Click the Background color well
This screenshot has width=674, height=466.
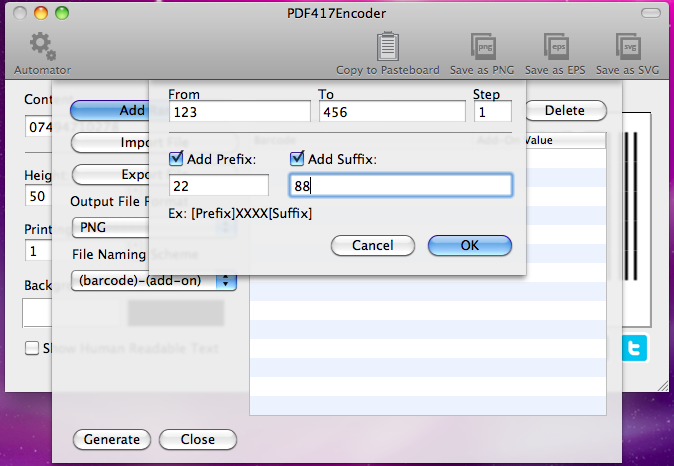point(37,313)
